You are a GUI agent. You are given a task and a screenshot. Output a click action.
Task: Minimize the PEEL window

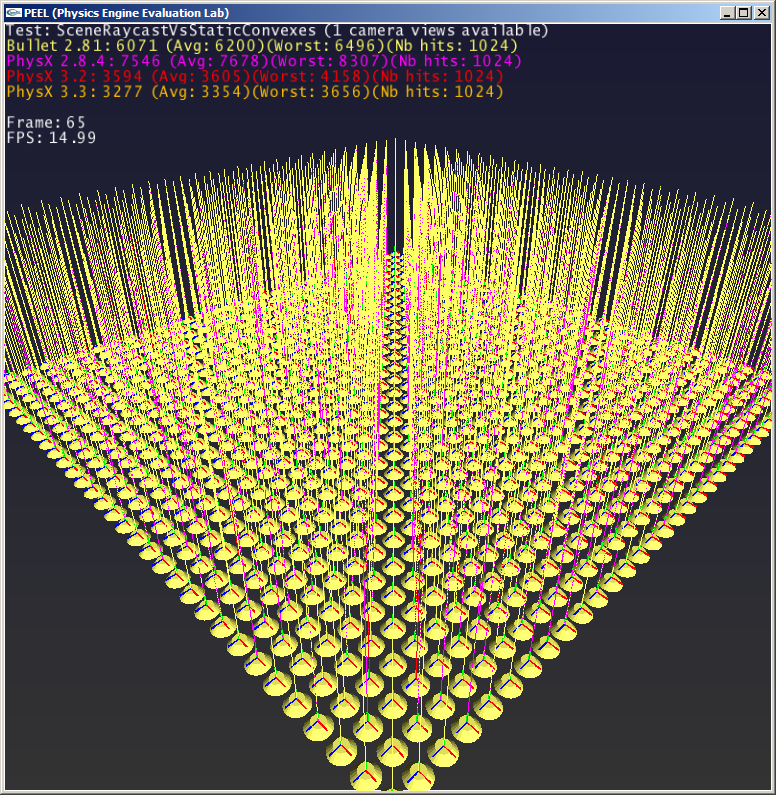(727, 13)
